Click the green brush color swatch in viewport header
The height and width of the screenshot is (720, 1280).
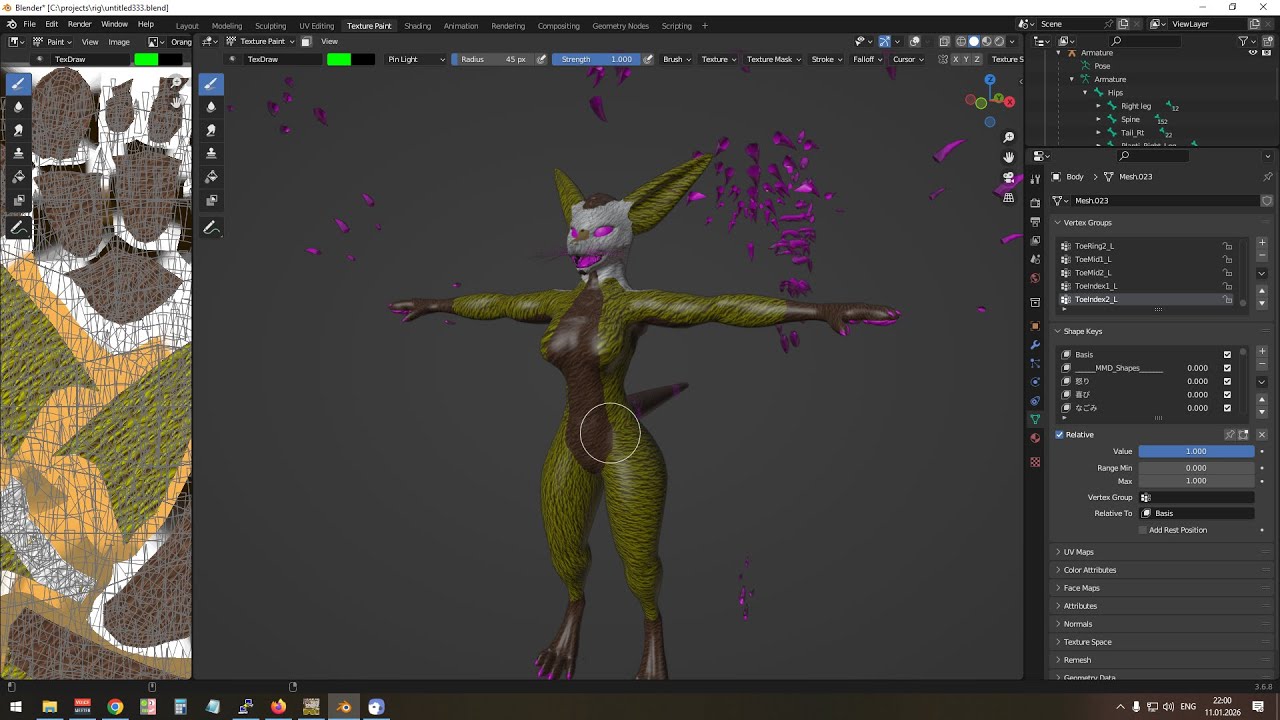pyautogui.click(x=339, y=59)
